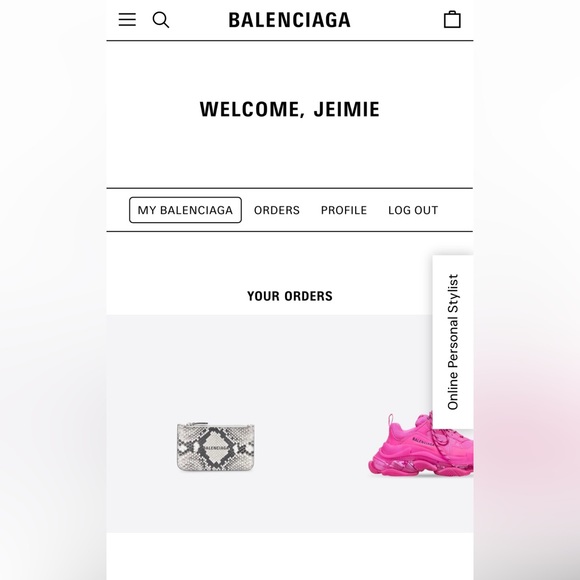Click the word Stylist on the vertical side tab

tap(453, 293)
